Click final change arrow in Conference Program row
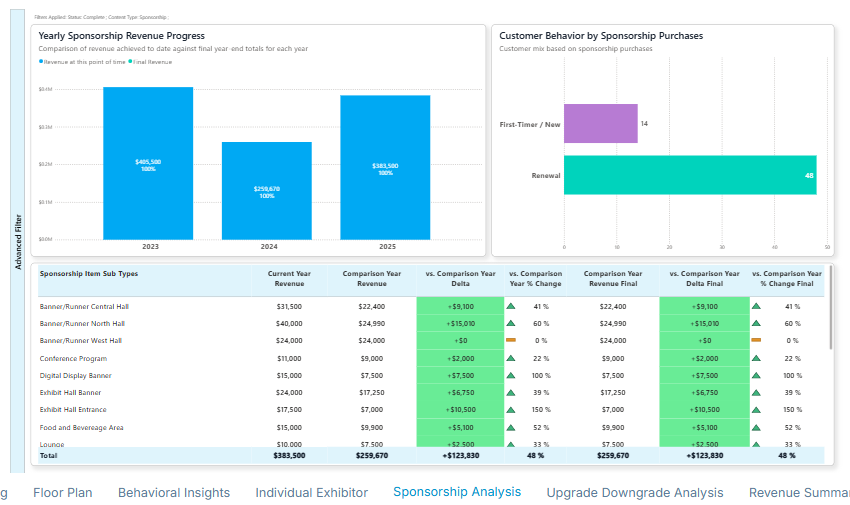 [756, 359]
